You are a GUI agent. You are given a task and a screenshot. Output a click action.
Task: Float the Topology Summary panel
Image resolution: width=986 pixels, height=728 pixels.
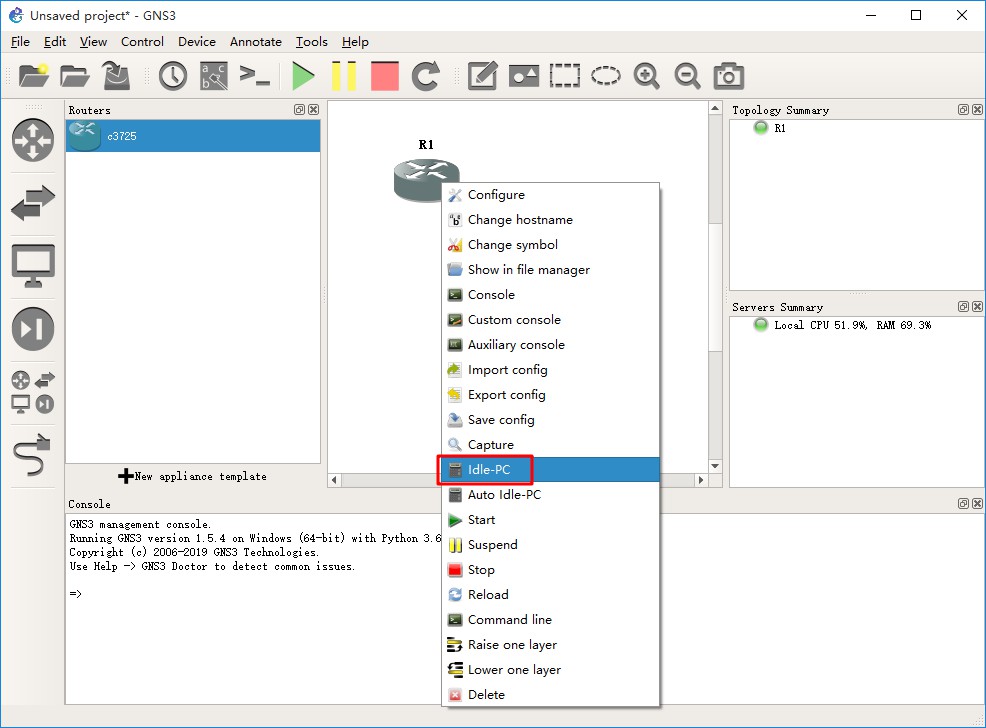click(963, 109)
